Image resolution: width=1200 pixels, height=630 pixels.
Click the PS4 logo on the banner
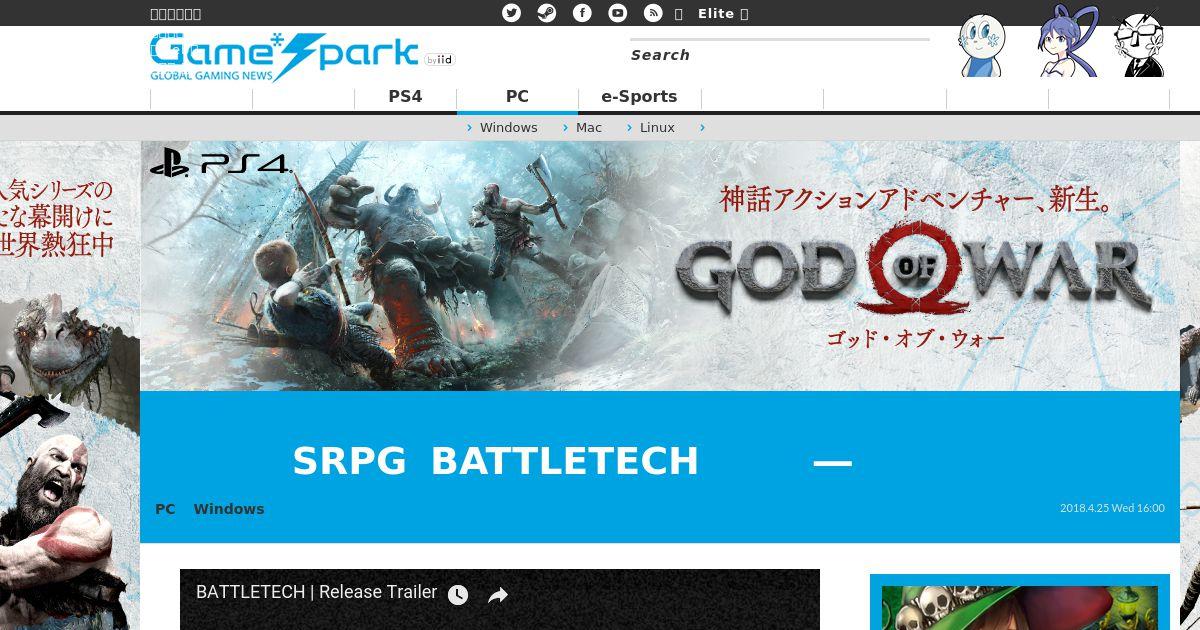pyautogui.click(x=220, y=163)
